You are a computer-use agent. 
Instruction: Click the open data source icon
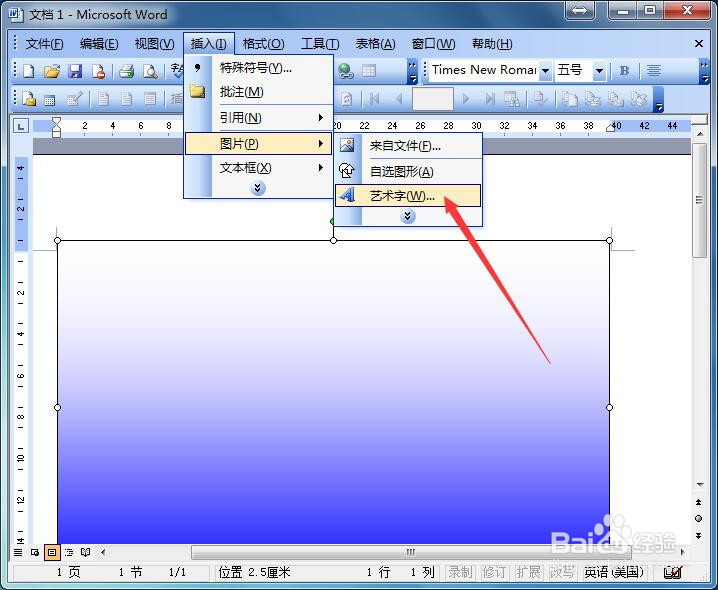pyautogui.click(x=49, y=99)
